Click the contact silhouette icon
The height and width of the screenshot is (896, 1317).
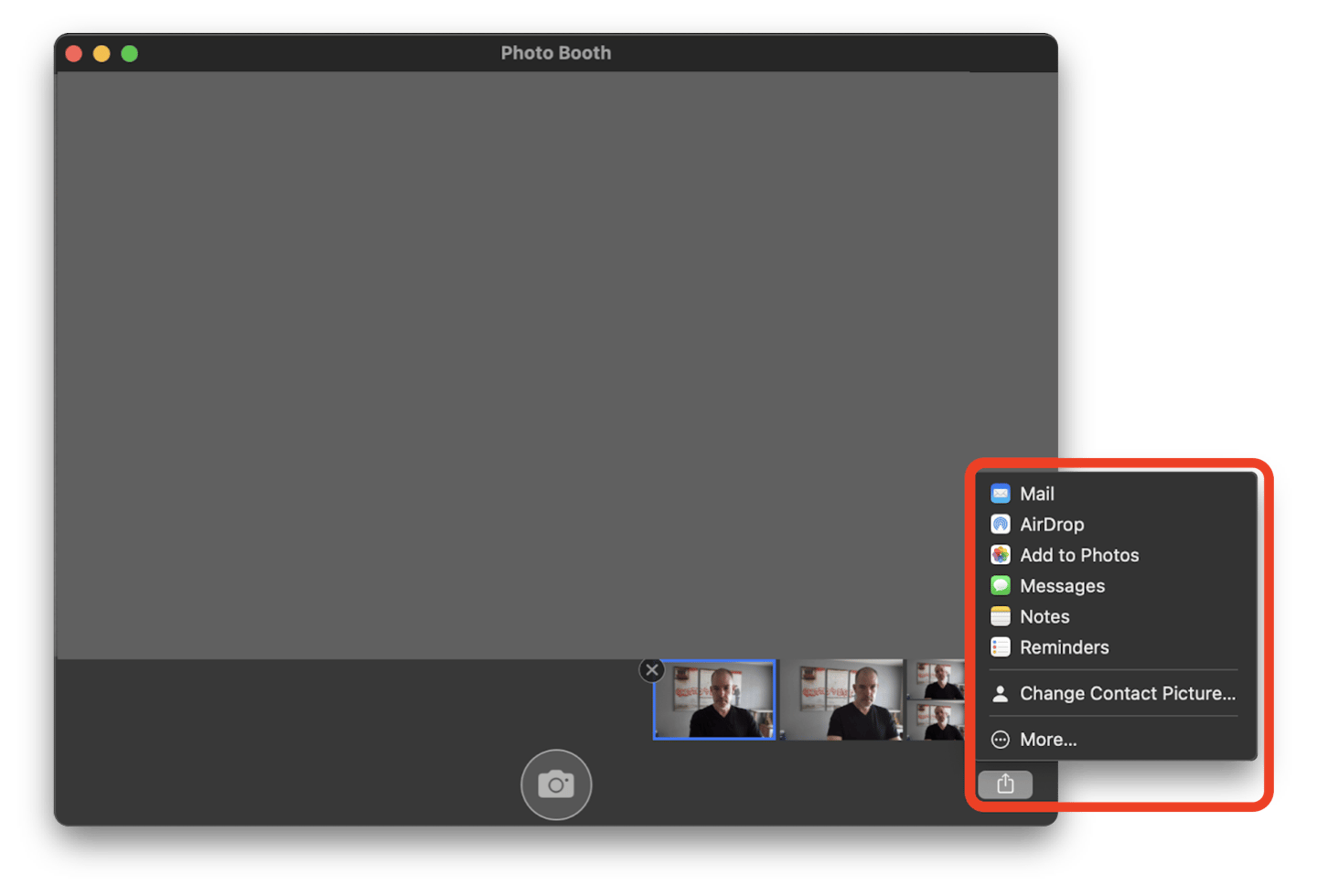click(1001, 694)
